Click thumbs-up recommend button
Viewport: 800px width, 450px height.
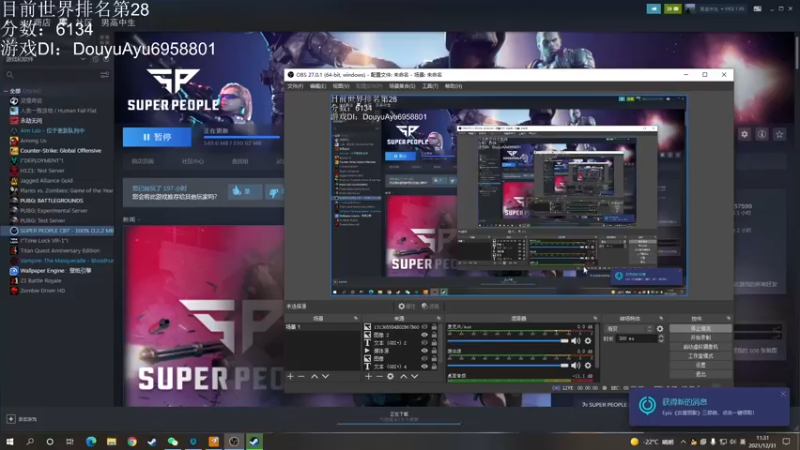244,191
